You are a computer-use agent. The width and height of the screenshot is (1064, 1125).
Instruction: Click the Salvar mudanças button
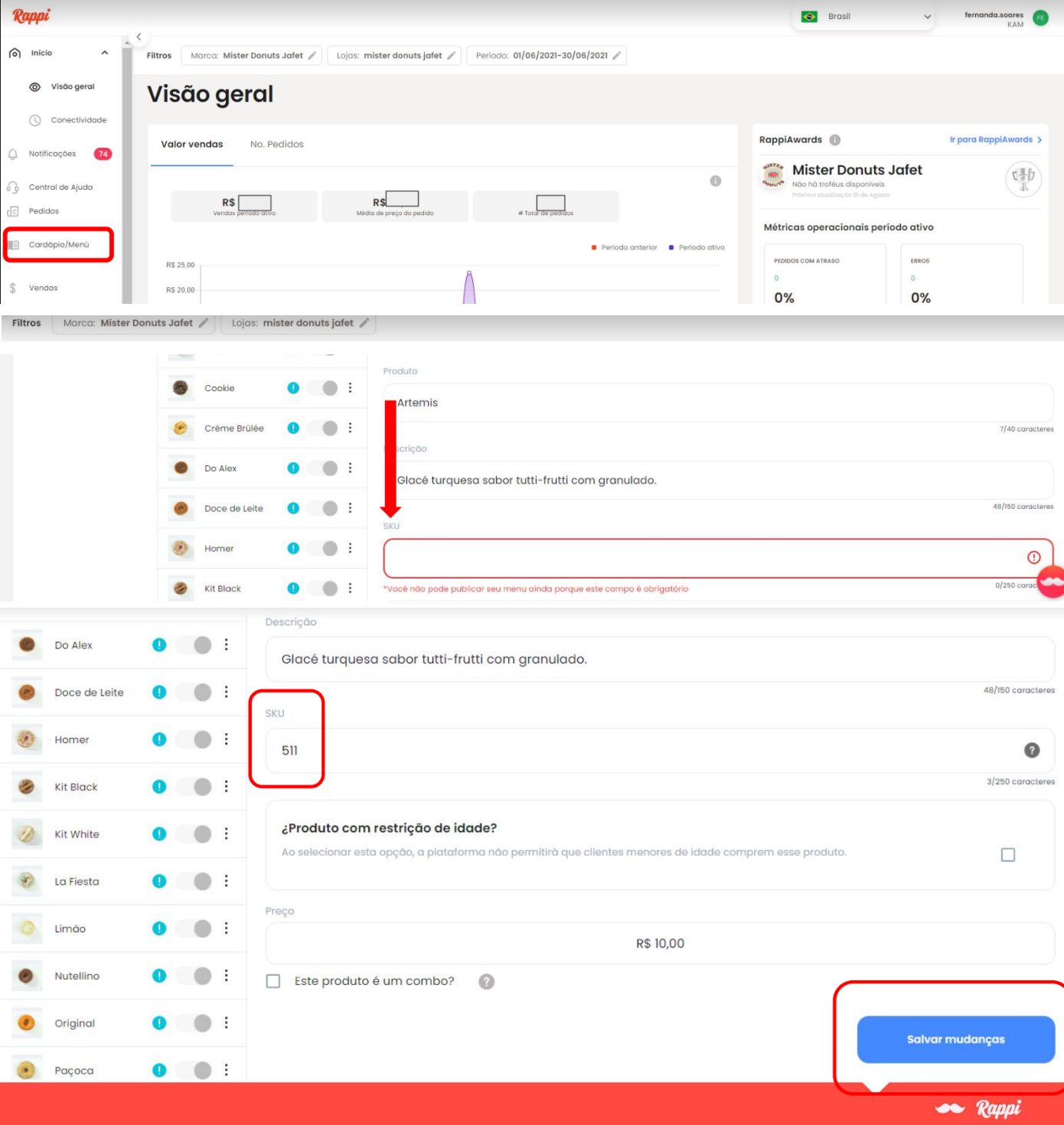pos(955,1039)
